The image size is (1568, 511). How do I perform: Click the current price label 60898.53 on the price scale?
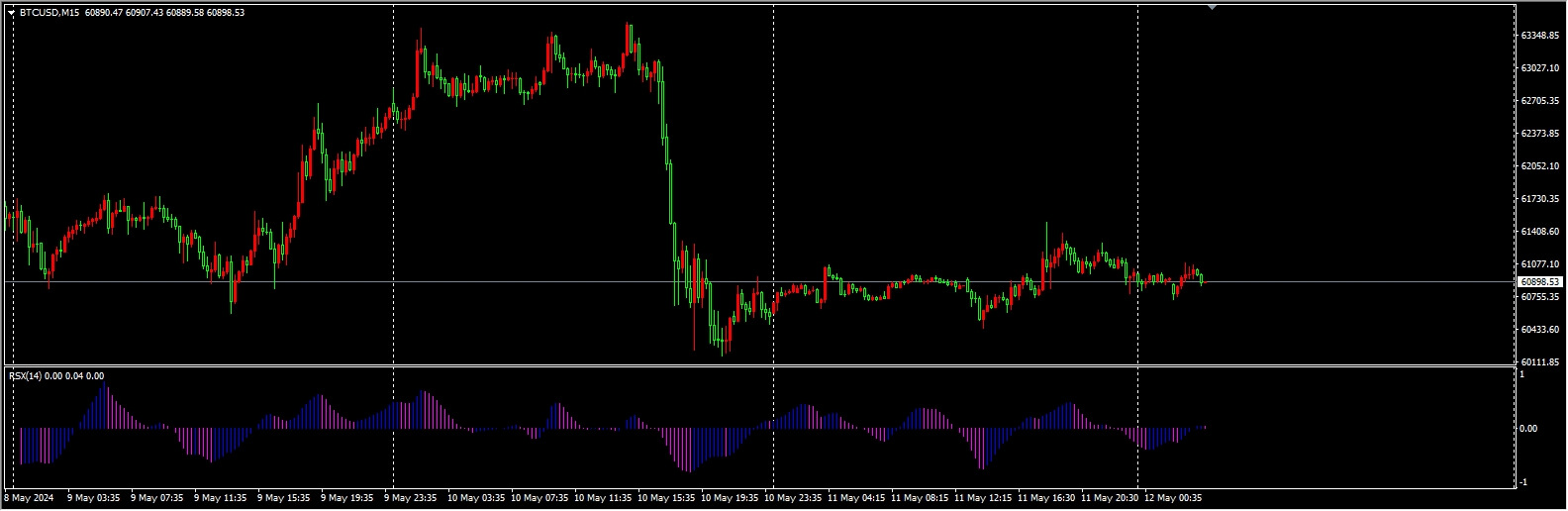(1541, 282)
